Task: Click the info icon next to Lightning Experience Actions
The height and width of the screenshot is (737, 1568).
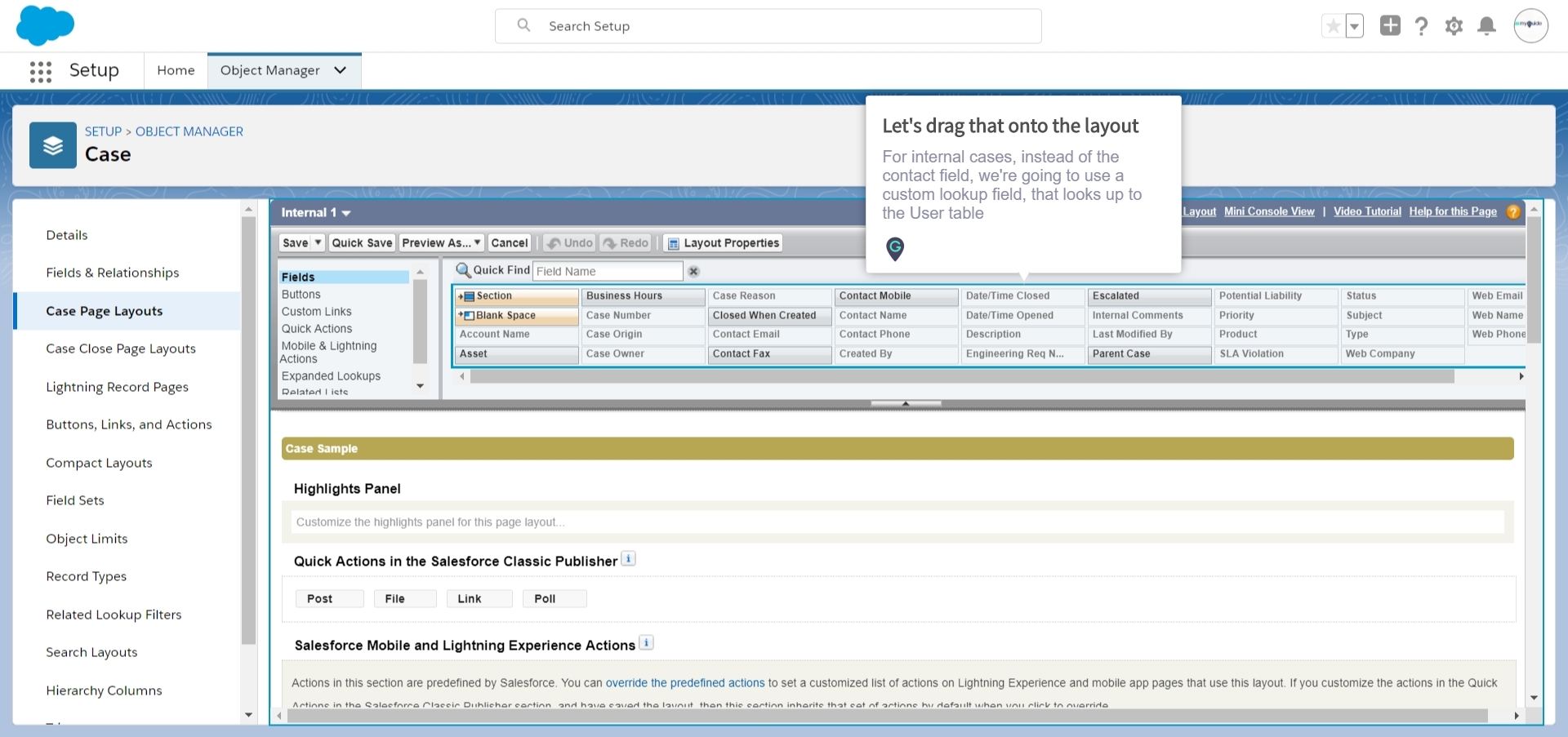Action: [646, 643]
